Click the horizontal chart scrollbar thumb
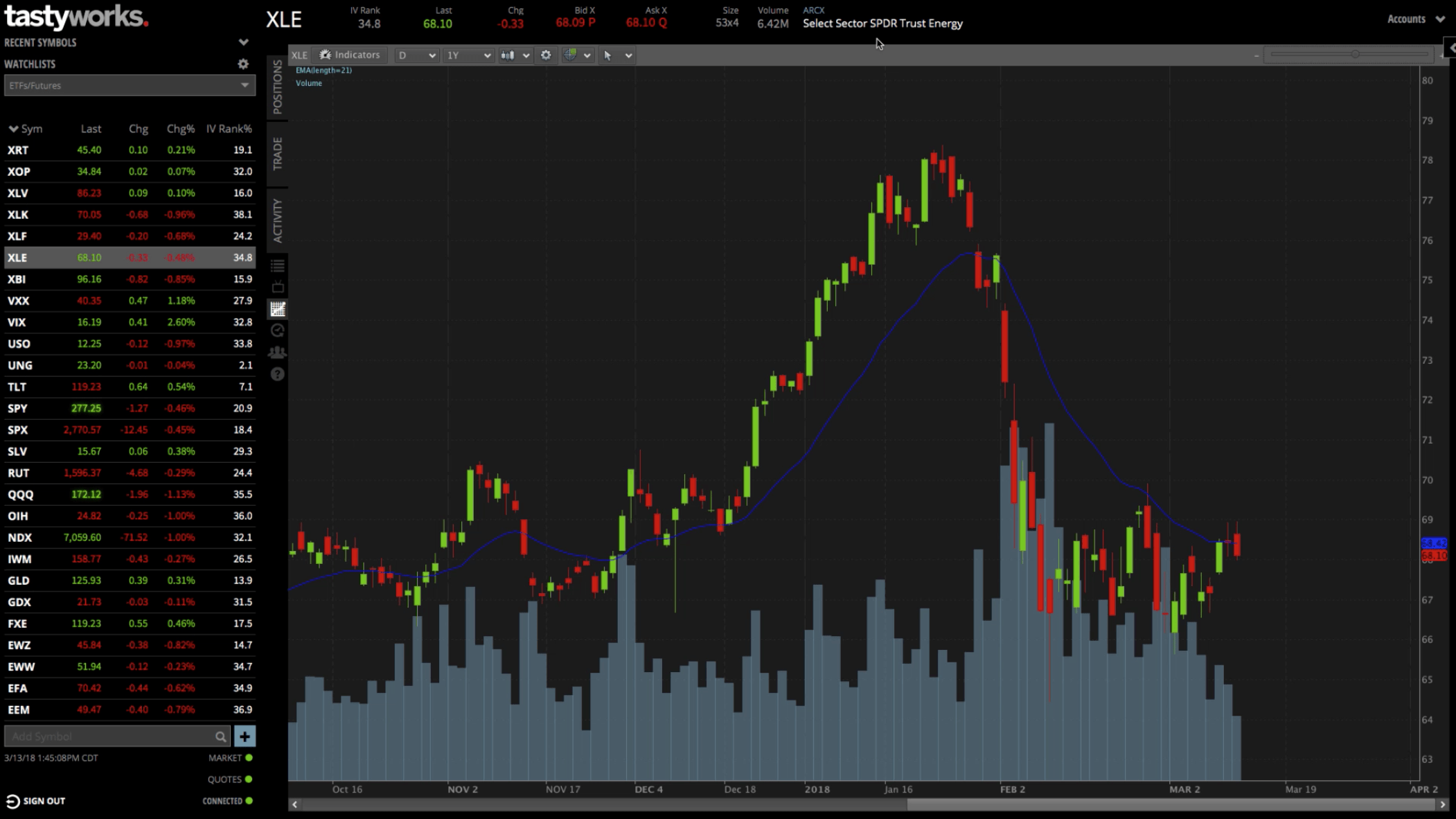The width and height of the screenshot is (1456, 819). coord(1171,804)
